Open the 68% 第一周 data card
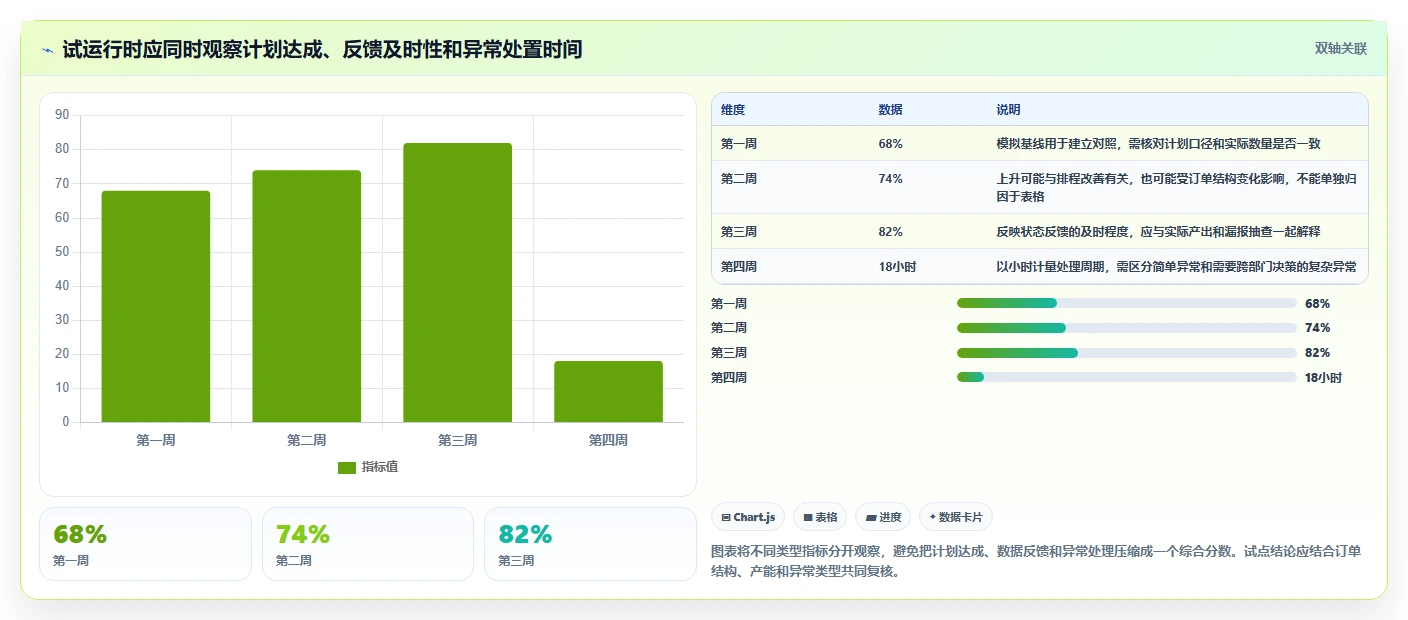Viewport: 1408px width, 620px height. [145, 544]
